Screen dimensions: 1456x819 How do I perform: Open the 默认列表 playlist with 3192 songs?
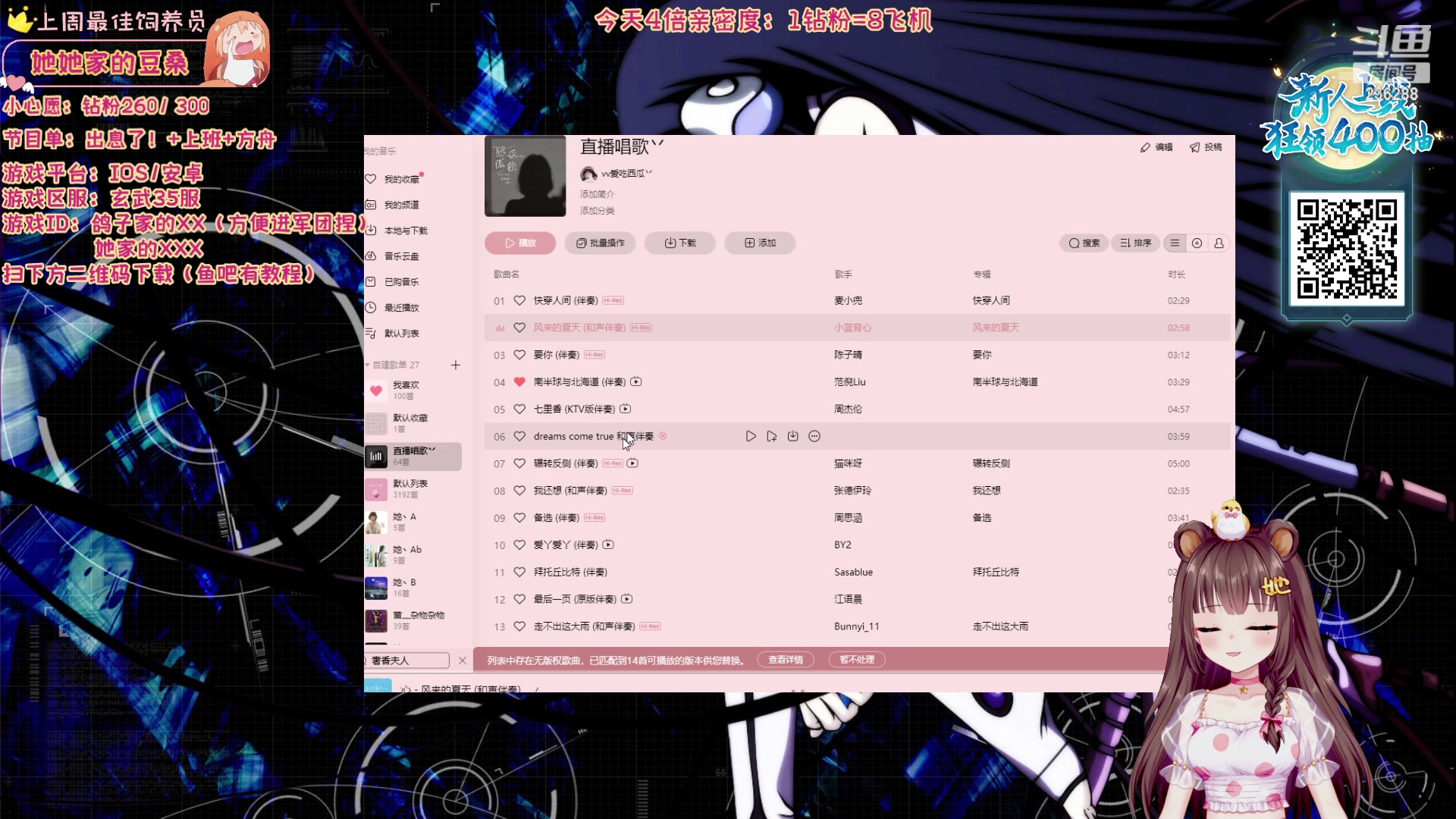pyautogui.click(x=413, y=489)
